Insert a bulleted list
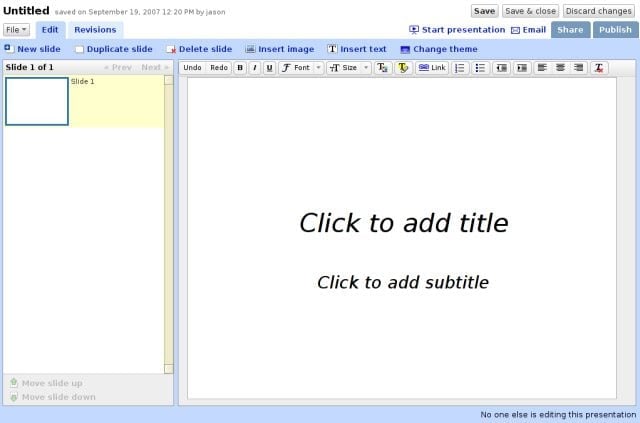640x423 pixels. (480, 68)
